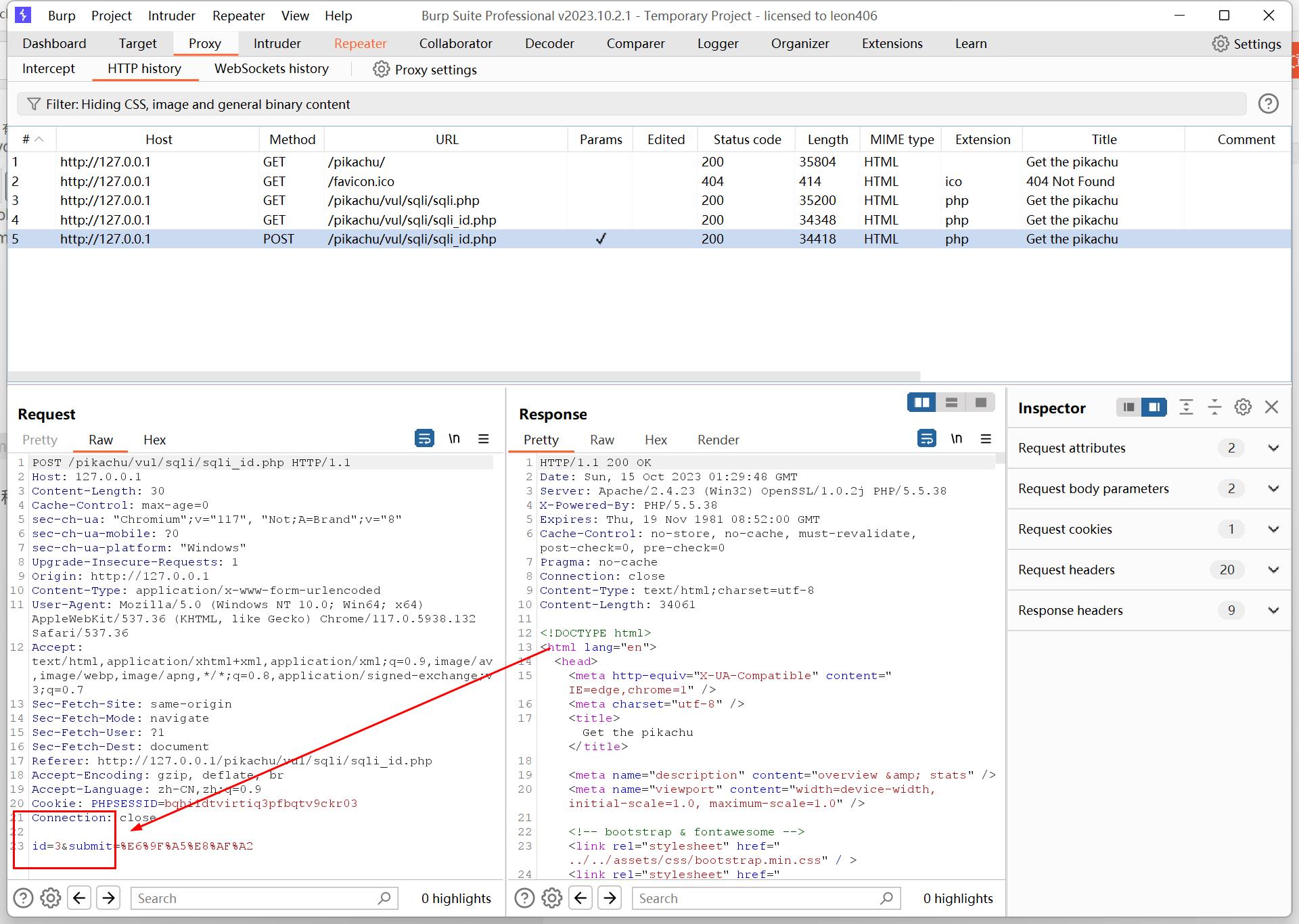This screenshot has width=1299, height=924.
Task: Sort history by Length column
Action: coord(827,139)
